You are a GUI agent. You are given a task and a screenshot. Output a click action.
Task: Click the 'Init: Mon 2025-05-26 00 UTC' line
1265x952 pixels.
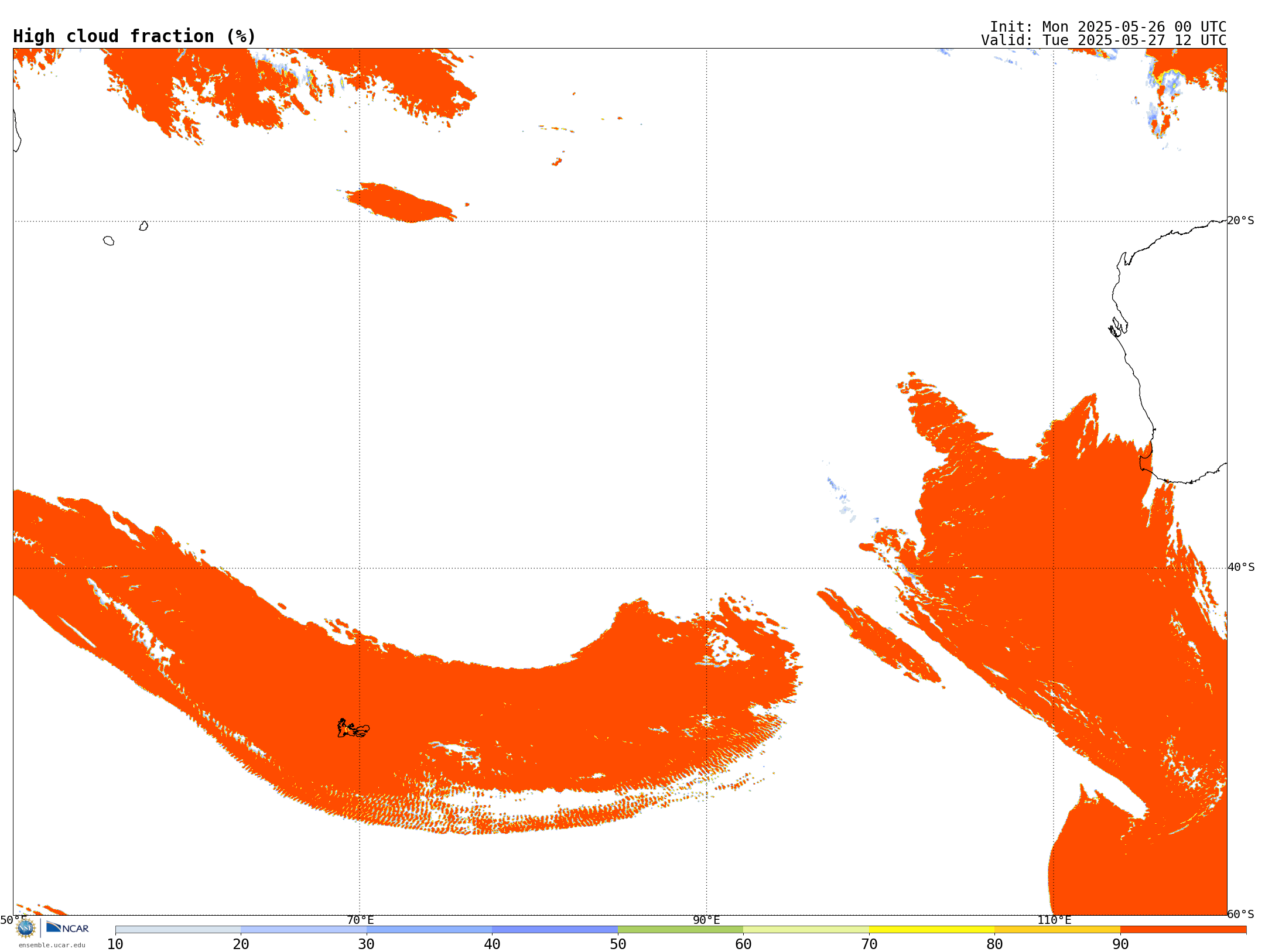1108,27
